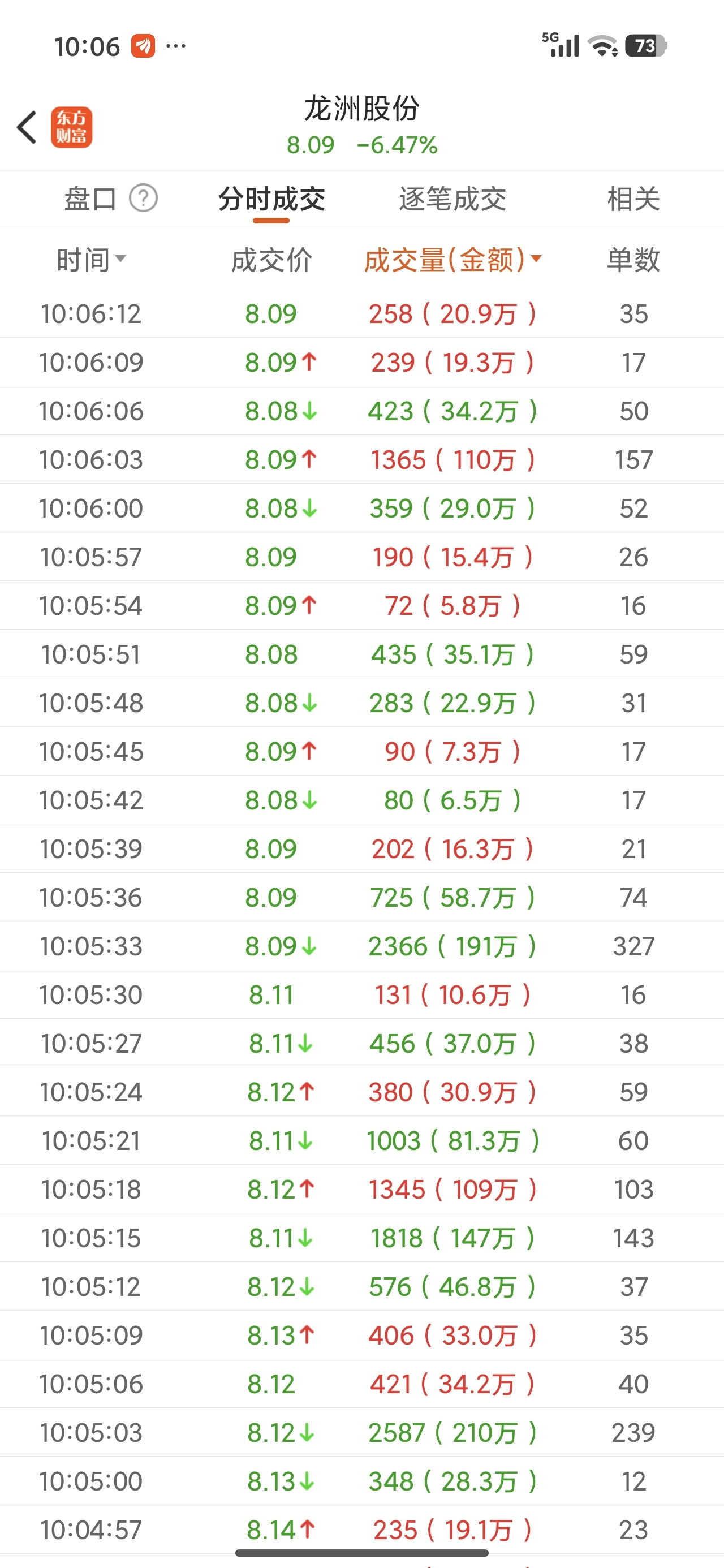Screen dimensions: 724x1568
Task: Tap the 5G signal strength icon
Action: 561,45
